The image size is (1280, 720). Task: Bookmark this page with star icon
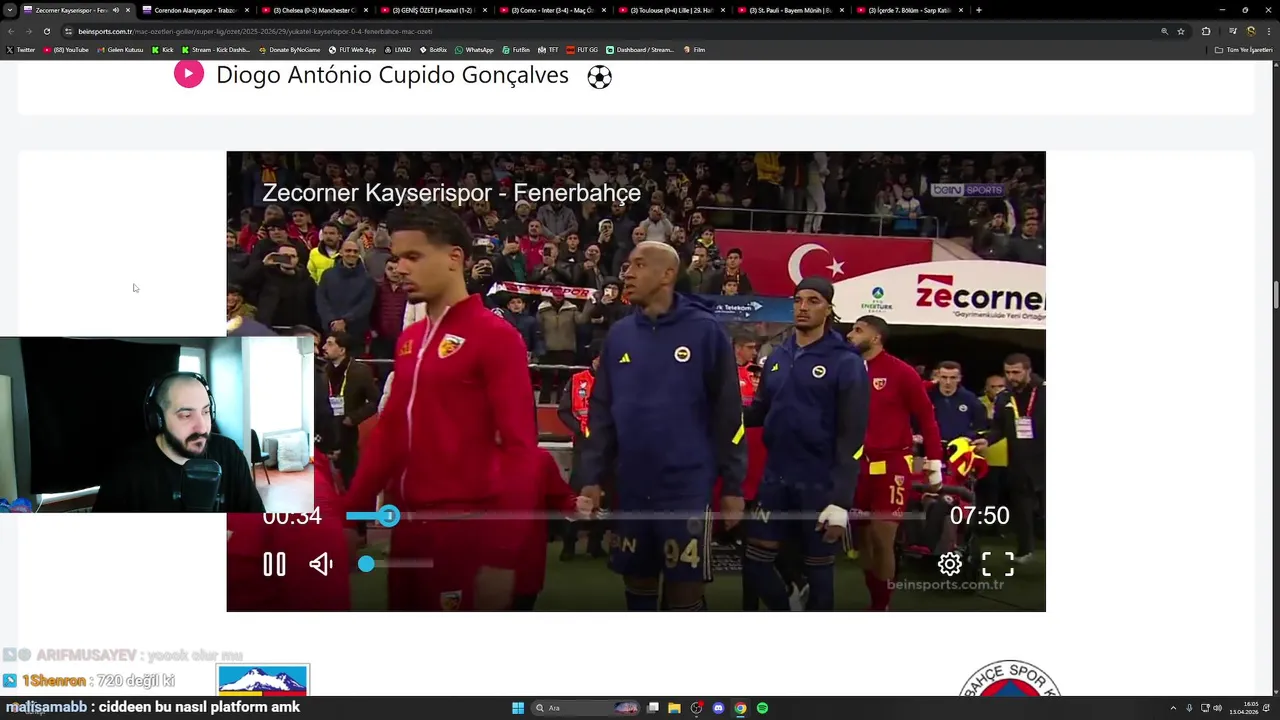tap(1181, 31)
